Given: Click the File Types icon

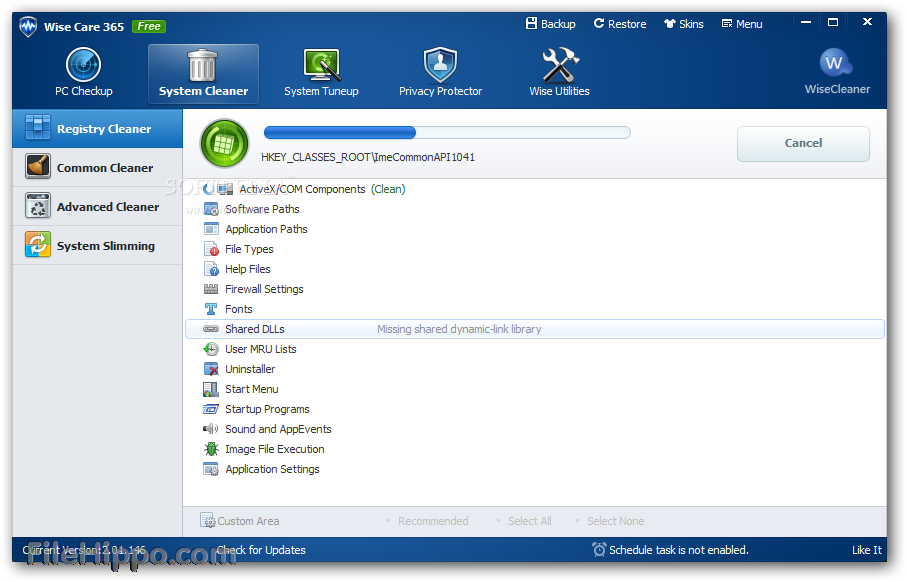Looking at the screenshot, I should point(211,249).
